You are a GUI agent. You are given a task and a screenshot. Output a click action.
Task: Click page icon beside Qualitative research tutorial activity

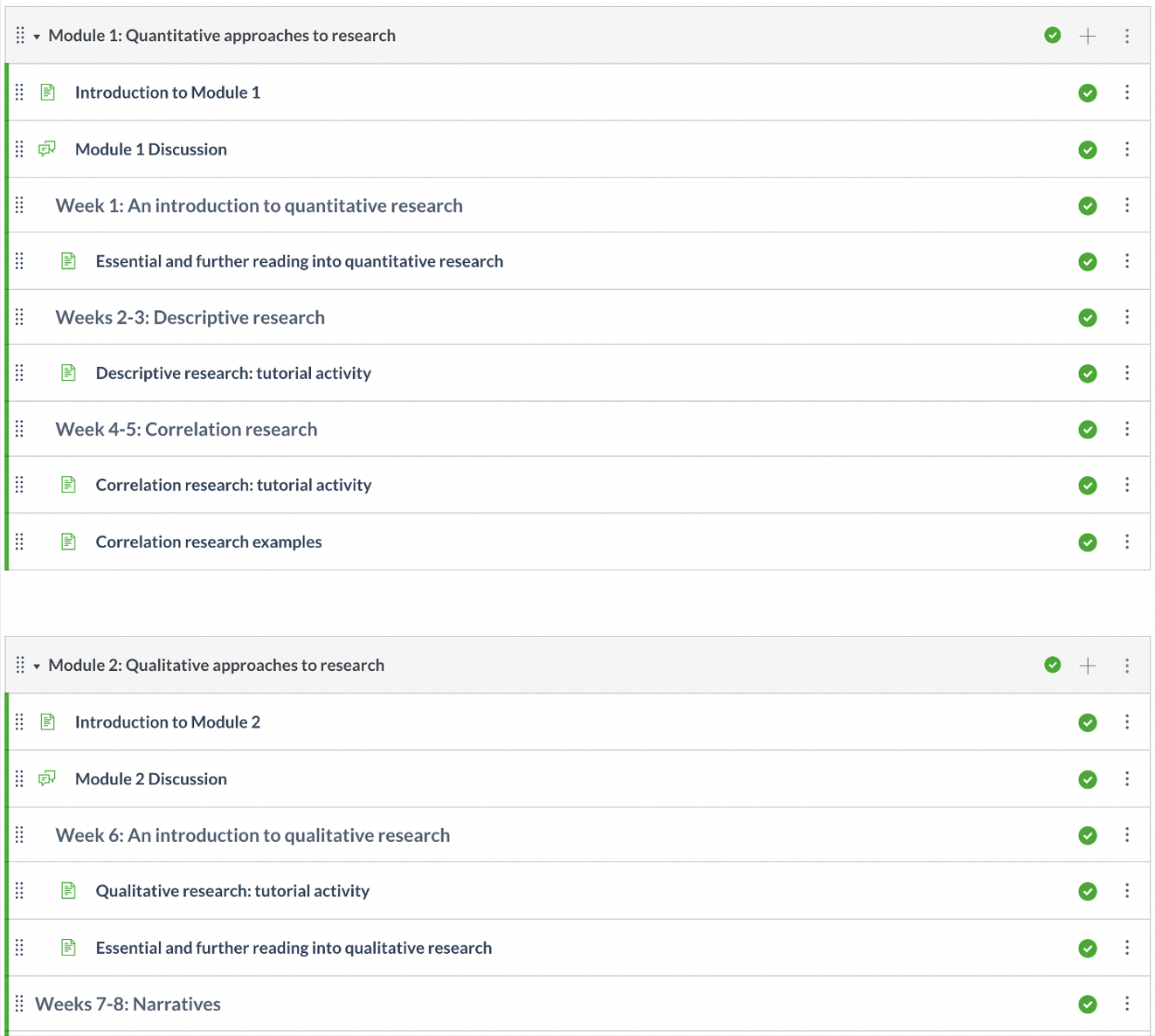69,890
